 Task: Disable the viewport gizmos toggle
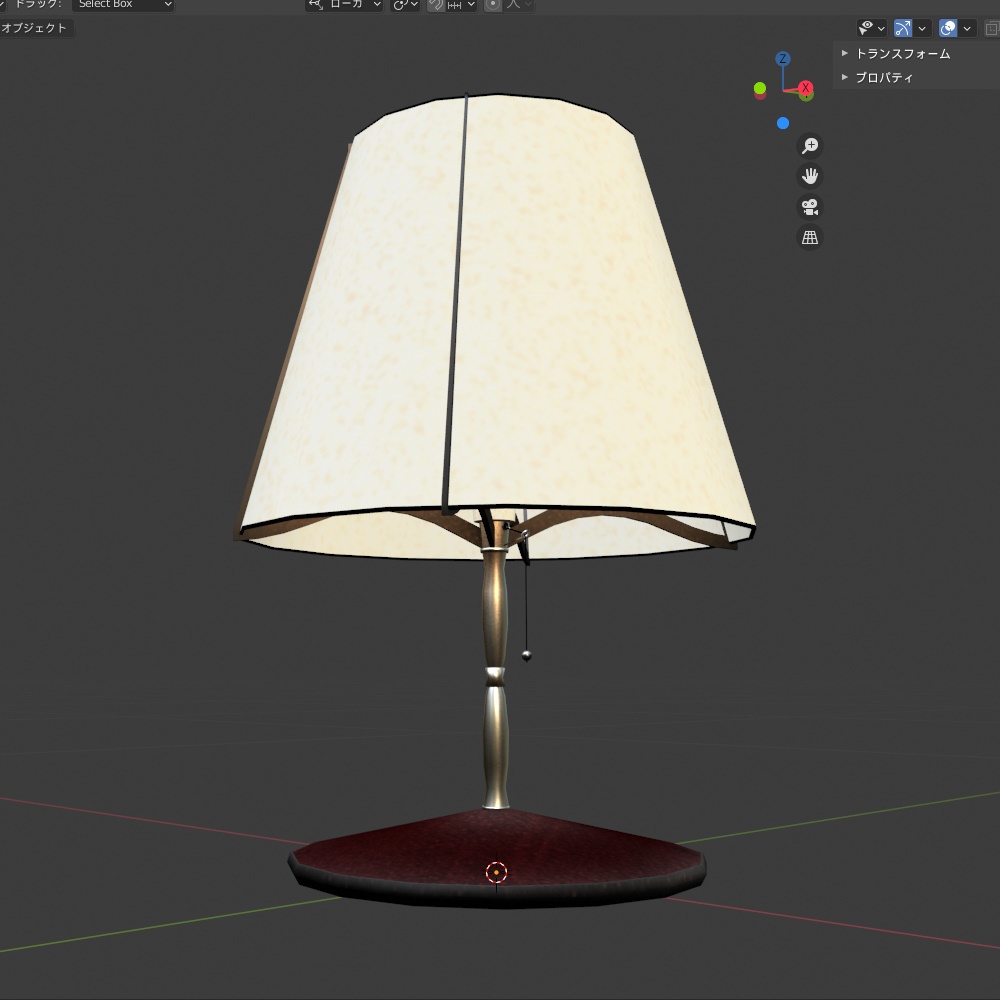[x=901, y=27]
